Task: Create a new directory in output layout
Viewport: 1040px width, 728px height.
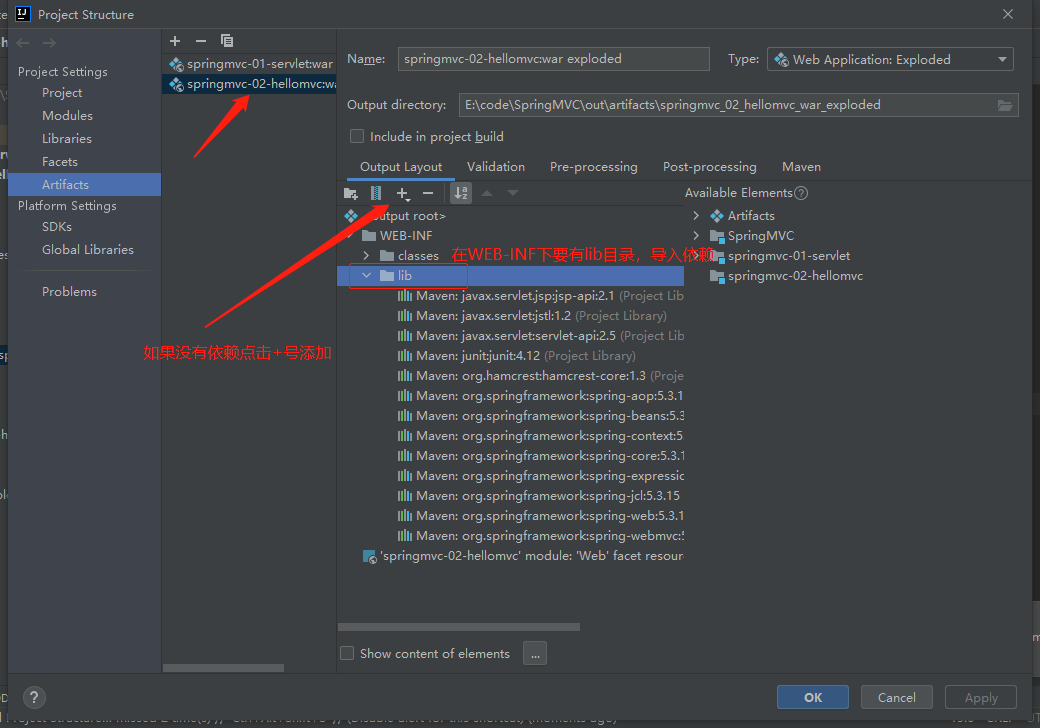Action: (351, 194)
